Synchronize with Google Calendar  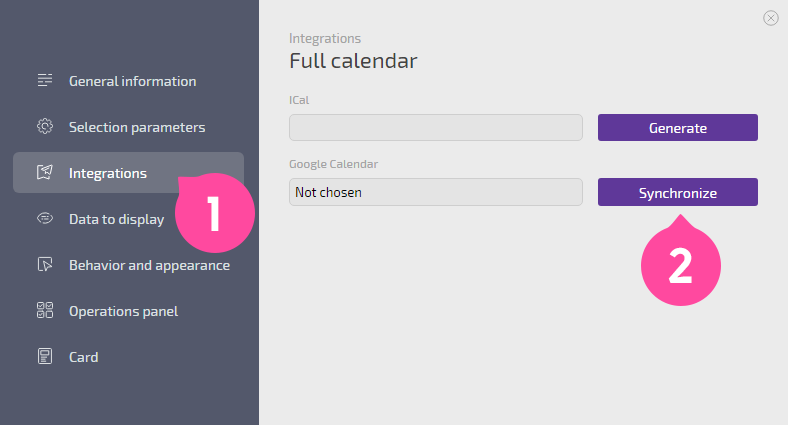[x=677, y=192]
